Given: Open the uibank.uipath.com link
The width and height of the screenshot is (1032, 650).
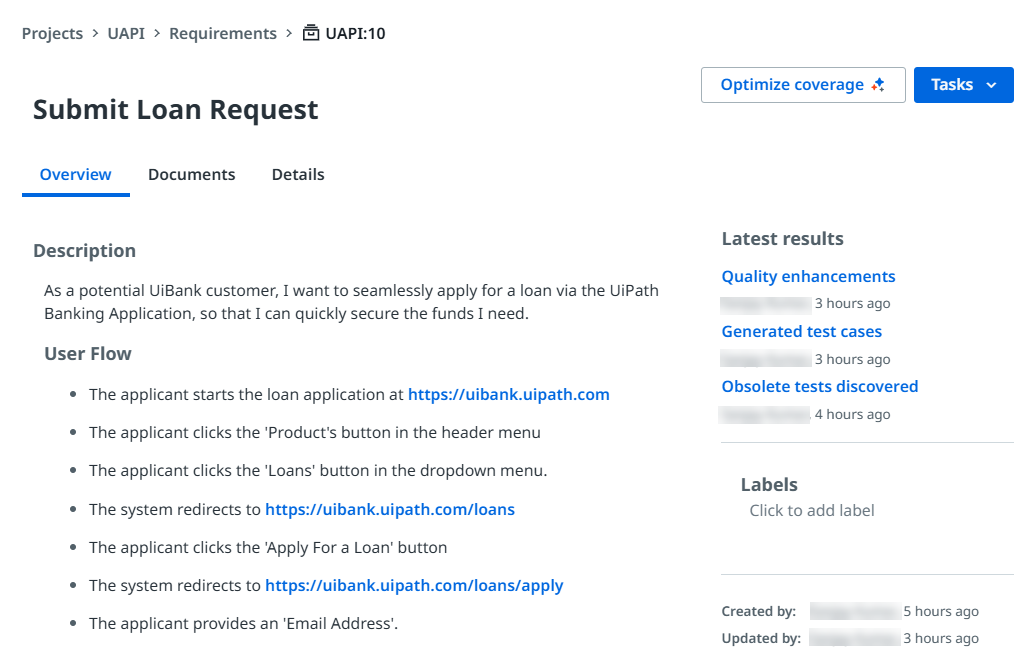Looking at the screenshot, I should click(x=508, y=394).
